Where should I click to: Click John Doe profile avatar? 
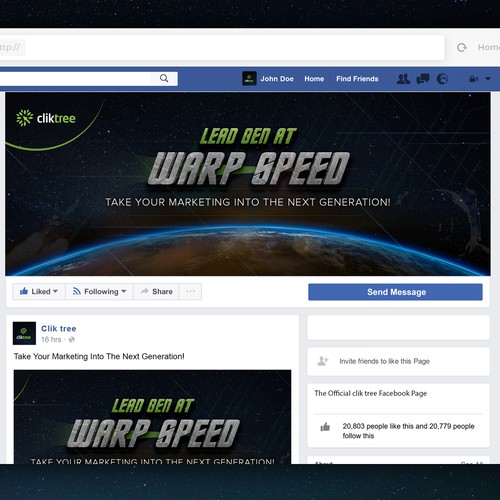pos(249,79)
